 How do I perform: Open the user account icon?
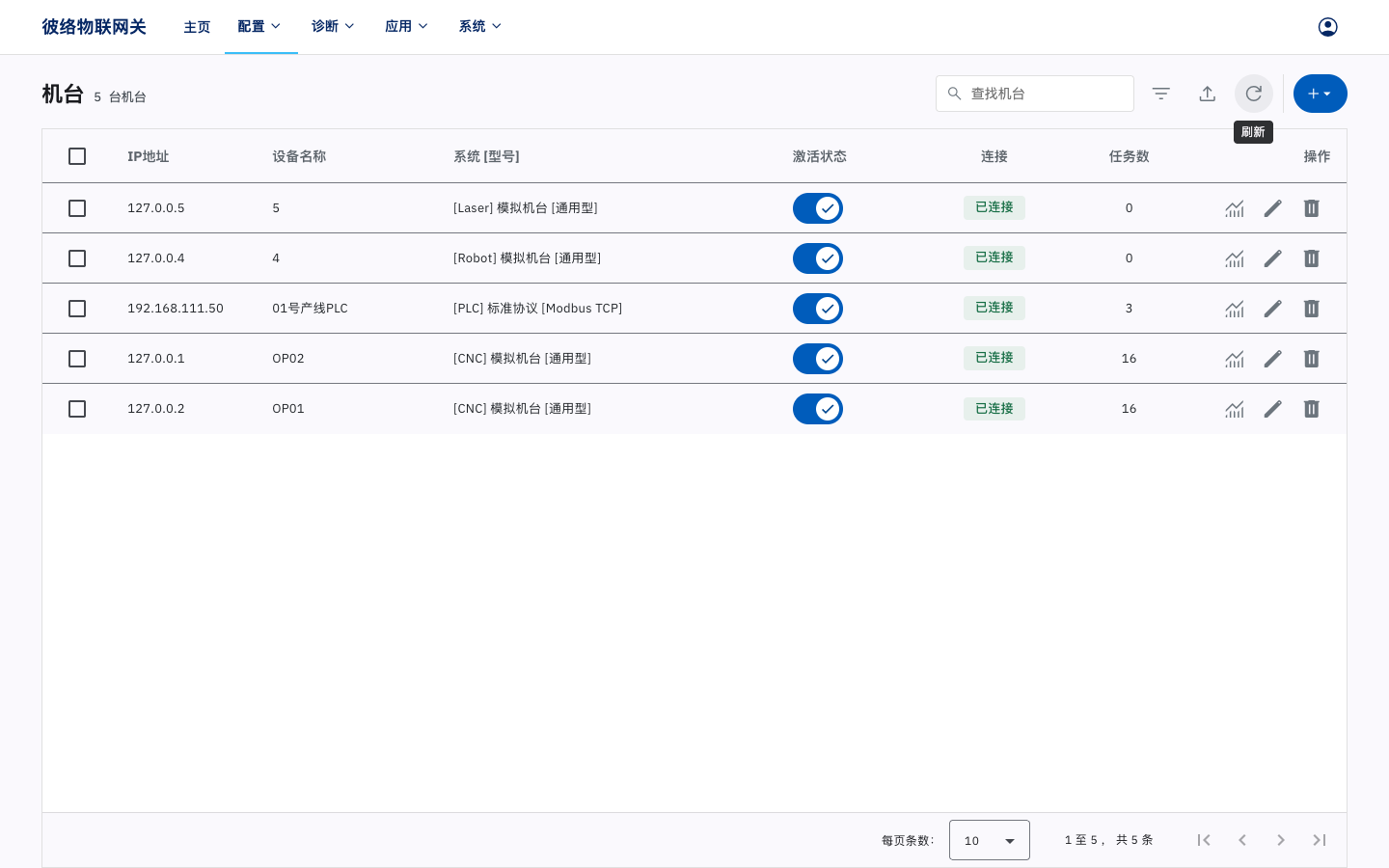1327,27
